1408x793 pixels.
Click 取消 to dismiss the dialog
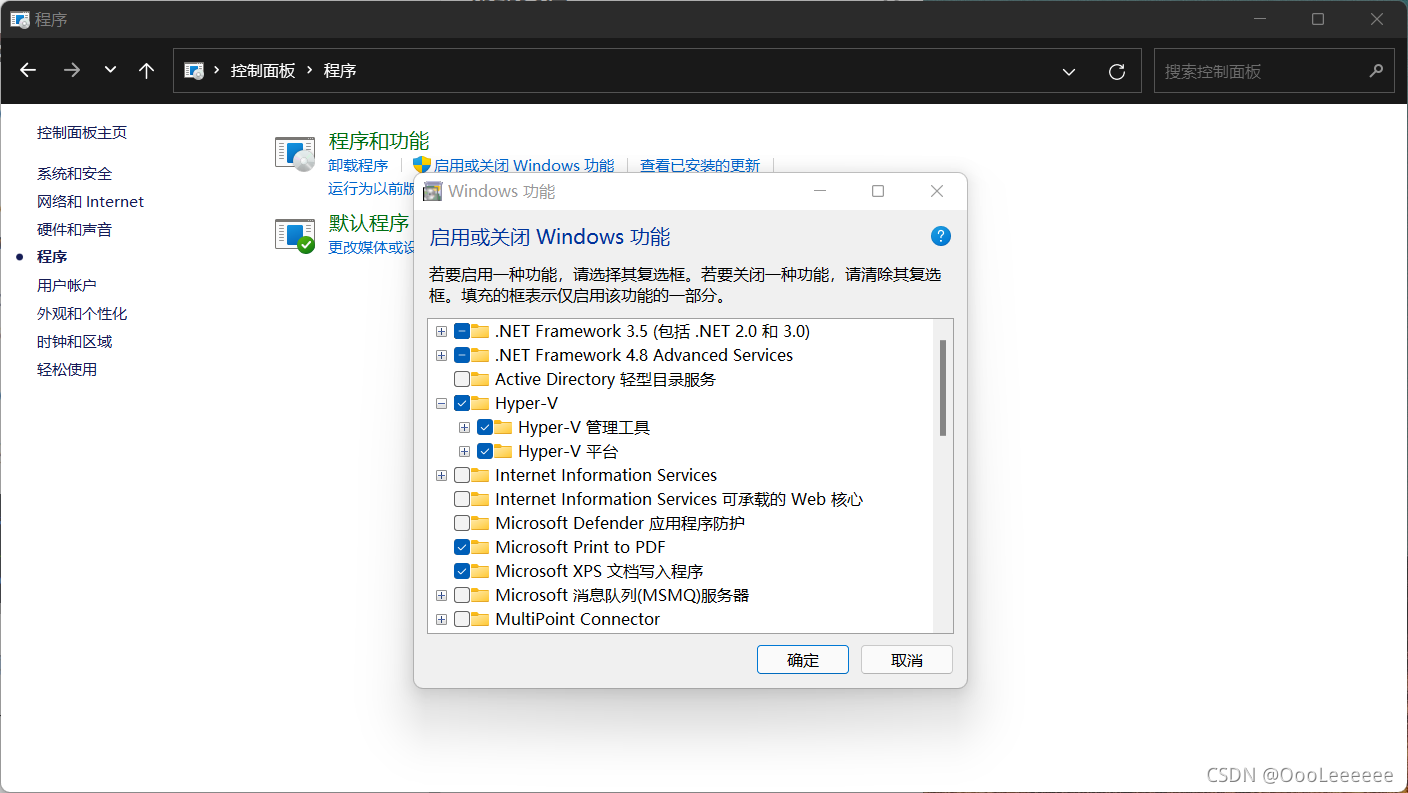pos(907,660)
